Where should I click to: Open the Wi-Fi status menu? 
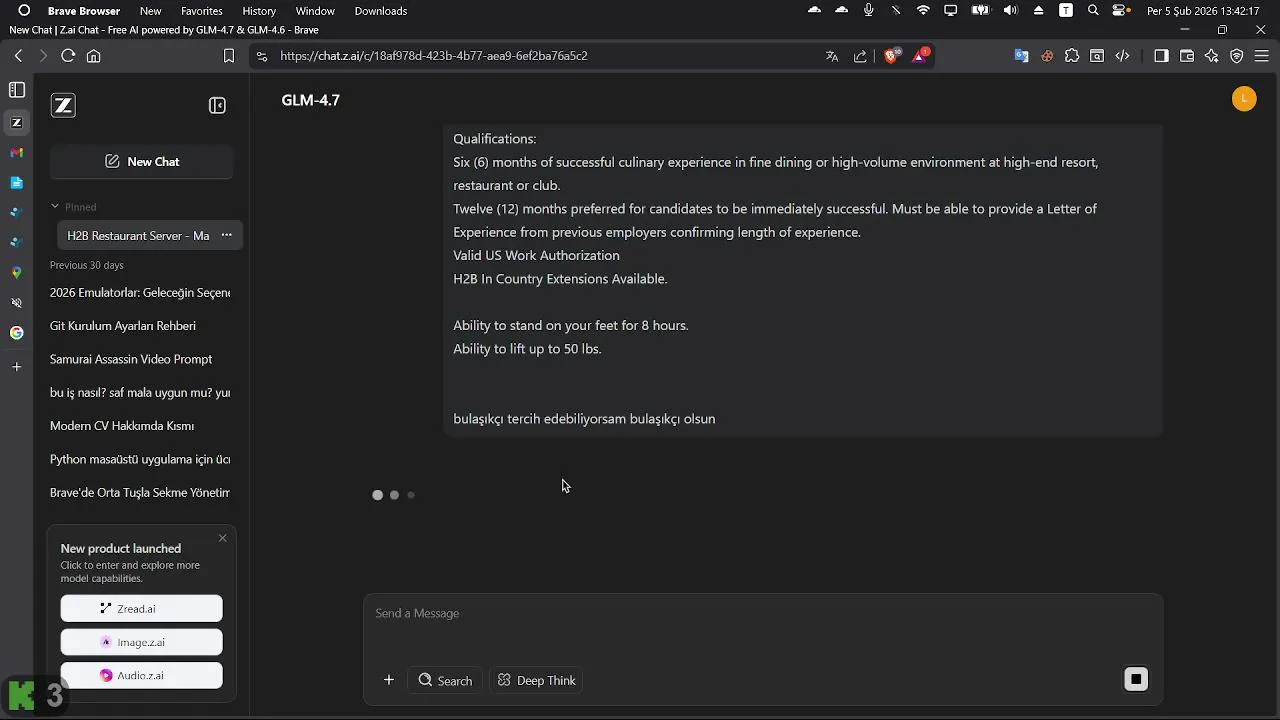click(923, 11)
